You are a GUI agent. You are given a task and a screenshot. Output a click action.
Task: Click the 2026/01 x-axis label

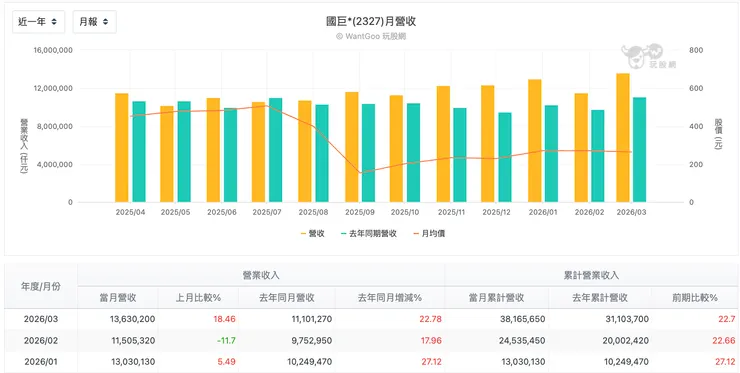point(543,212)
